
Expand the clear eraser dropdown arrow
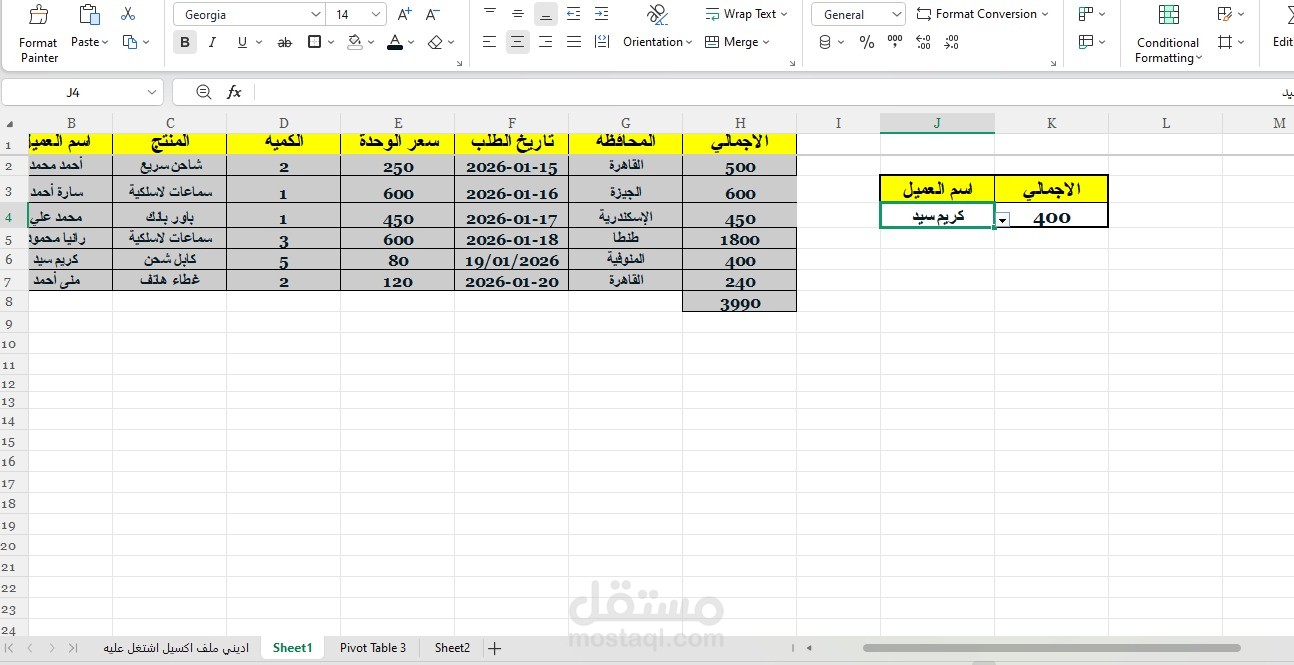click(x=451, y=42)
